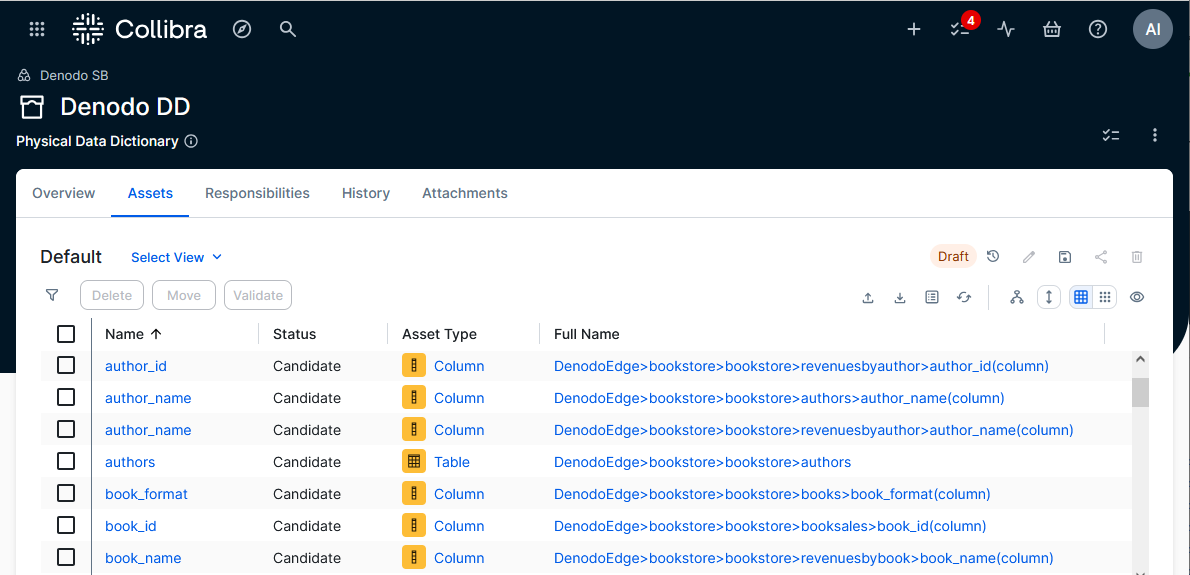Click the upload import icon
This screenshot has width=1190, height=575.
point(868,297)
